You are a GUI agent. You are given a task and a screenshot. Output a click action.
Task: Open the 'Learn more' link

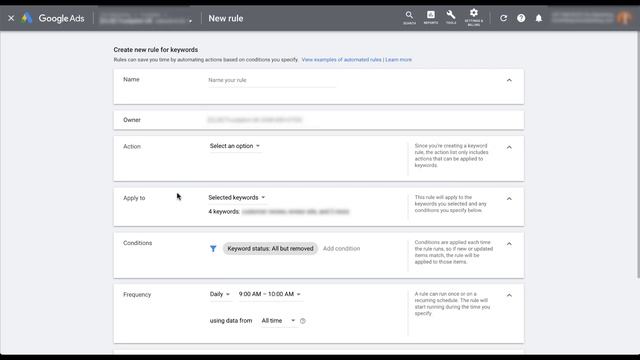coord(398,60)
